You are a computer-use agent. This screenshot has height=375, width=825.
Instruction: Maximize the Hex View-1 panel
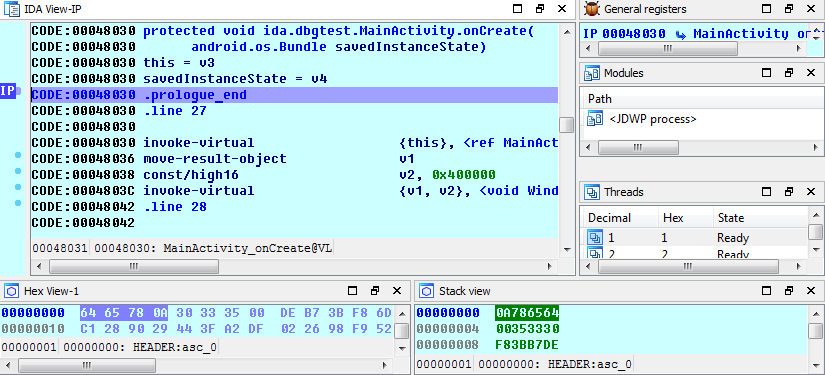(353, 291)
